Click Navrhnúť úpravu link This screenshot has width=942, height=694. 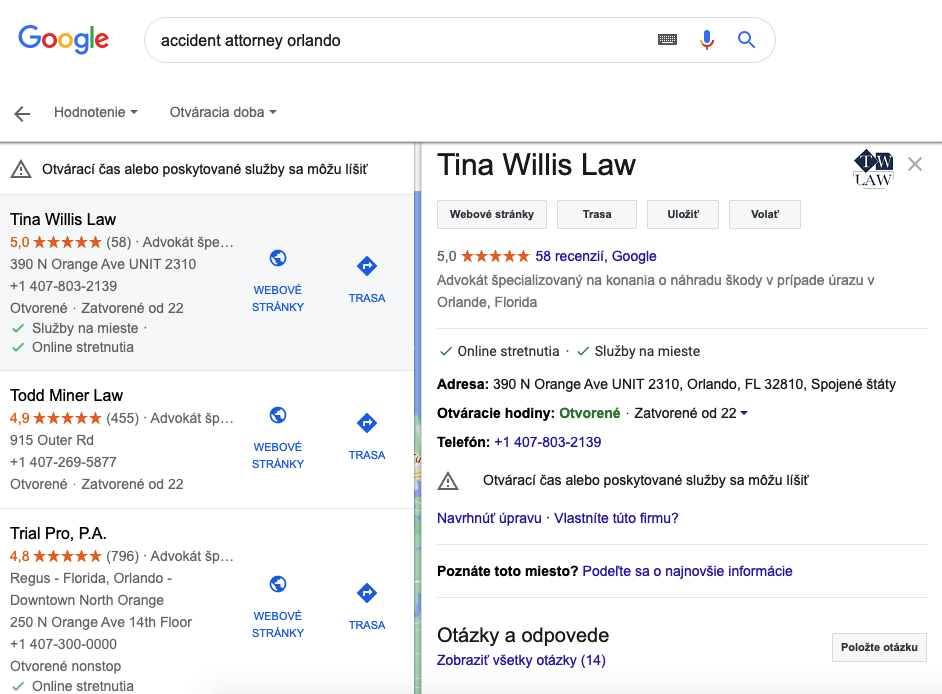489,519
